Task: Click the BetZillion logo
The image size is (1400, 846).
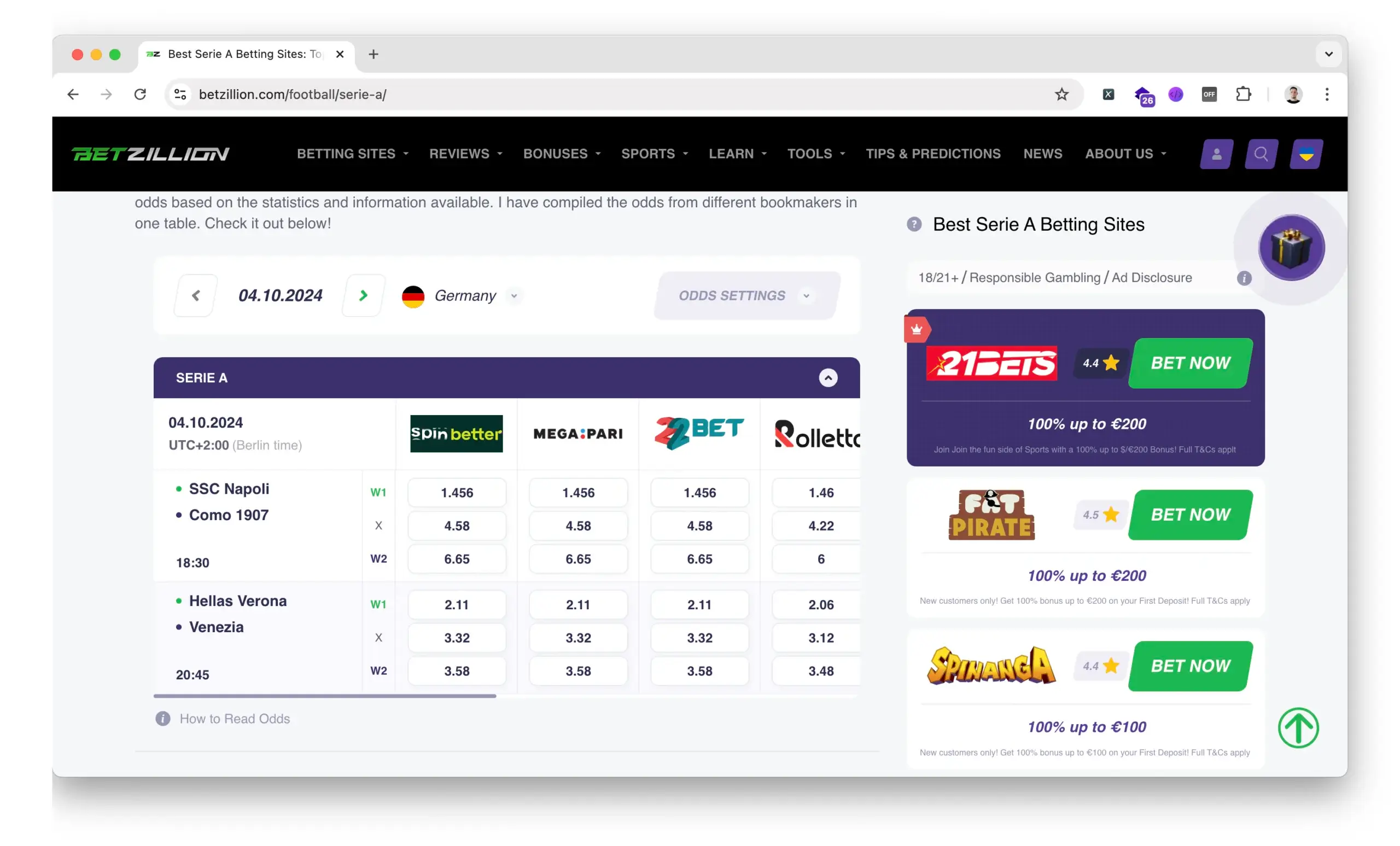Action: click(x=150, y=154)
